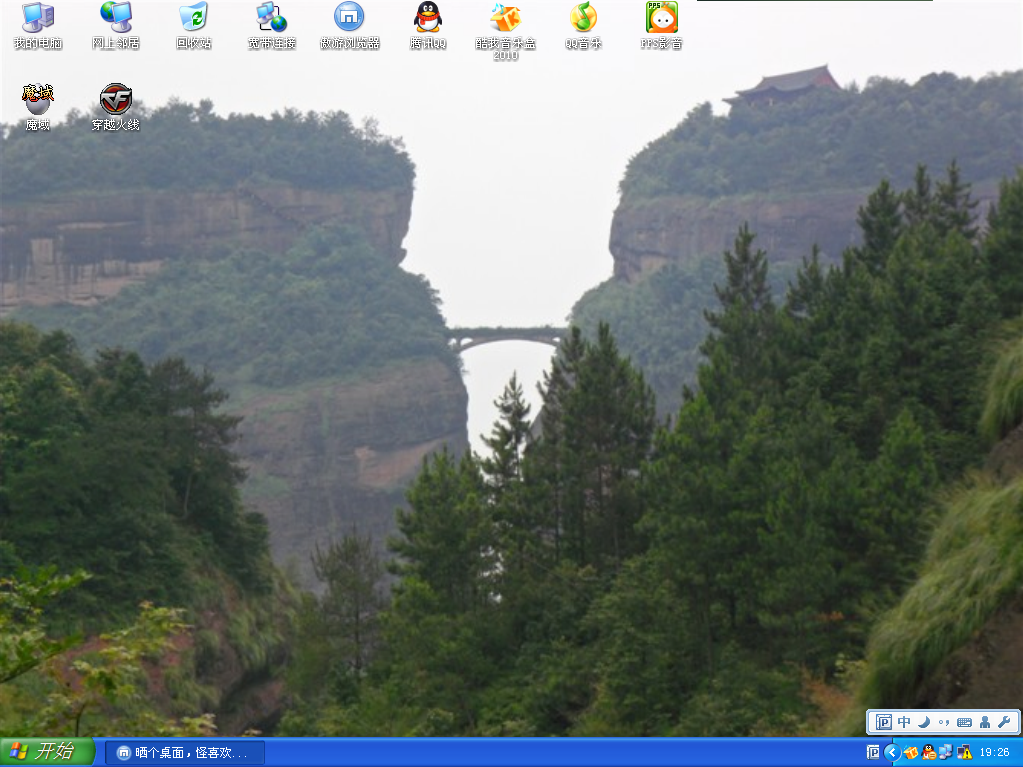
Task: Open the IME wrench settings menu
Action: (x=1004, y=722)
